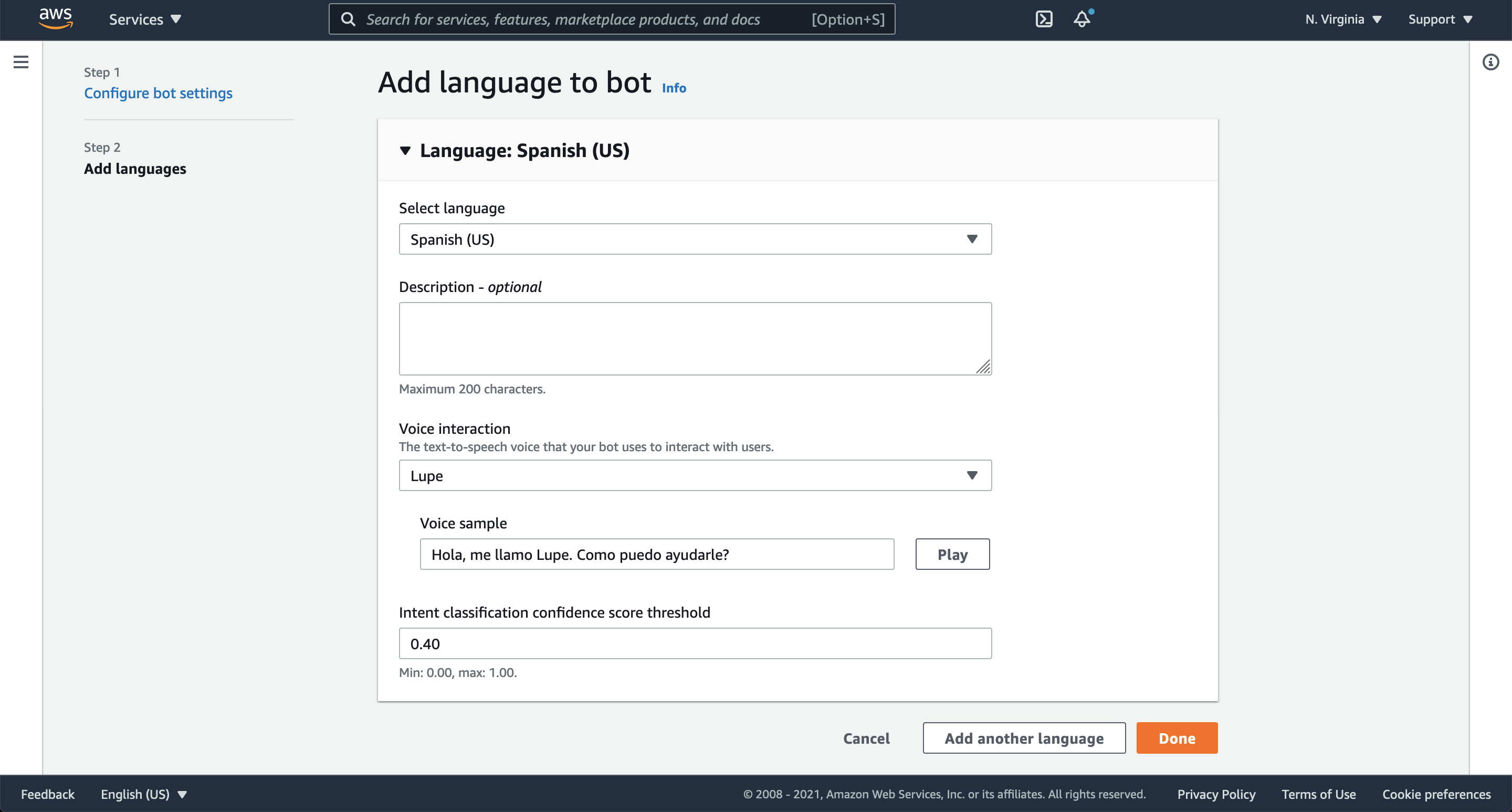Collapse the Language: Spanish (US) section

click(x=405, y=151)
